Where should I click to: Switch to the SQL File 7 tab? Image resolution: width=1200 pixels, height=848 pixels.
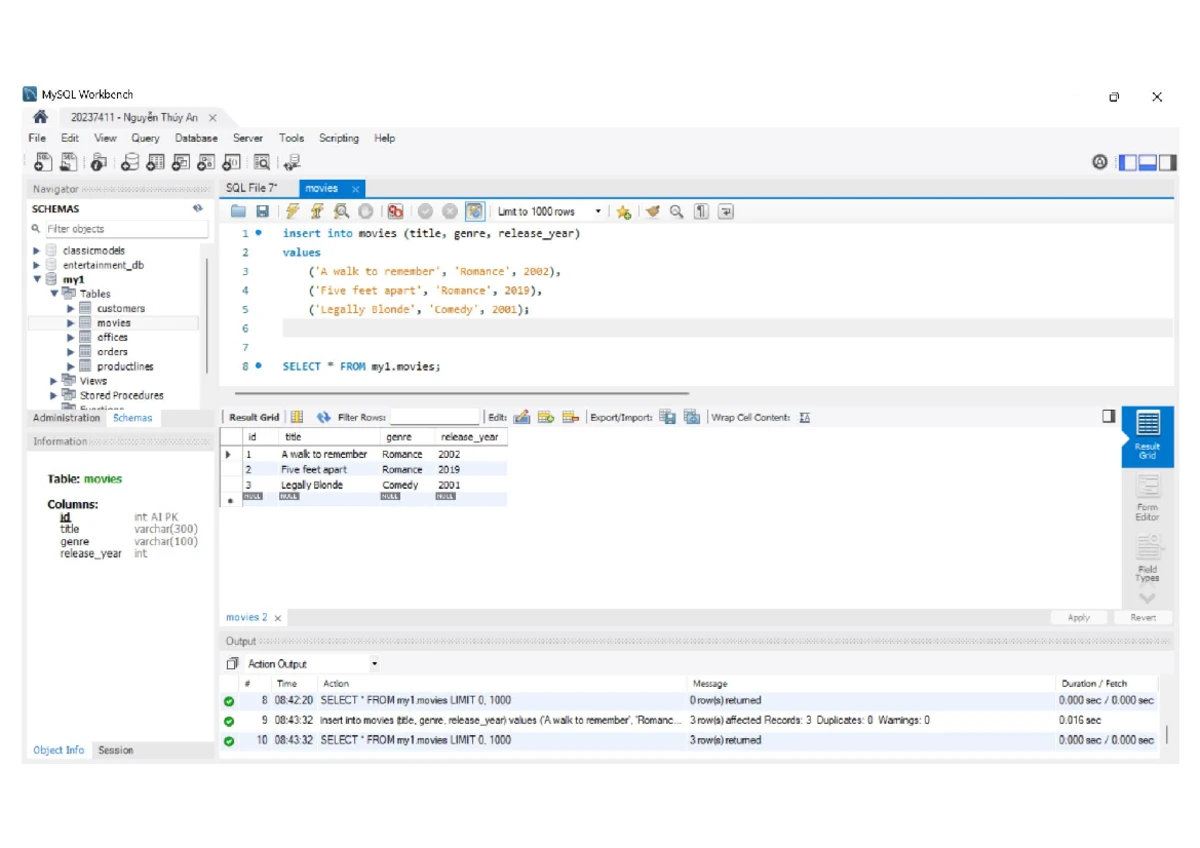click(251, 188)
